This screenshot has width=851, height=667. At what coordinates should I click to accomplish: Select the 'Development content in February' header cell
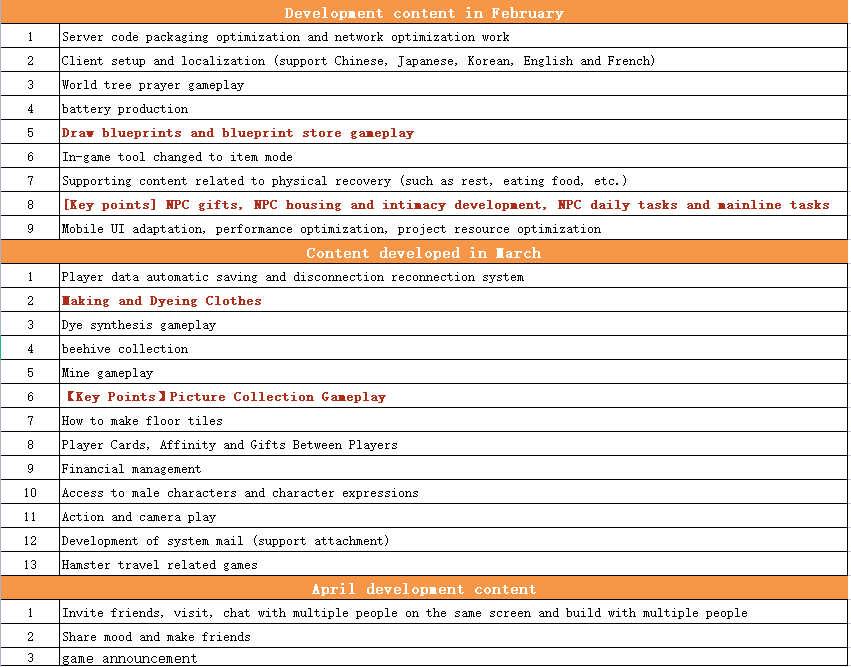click(x=424, y=13)
